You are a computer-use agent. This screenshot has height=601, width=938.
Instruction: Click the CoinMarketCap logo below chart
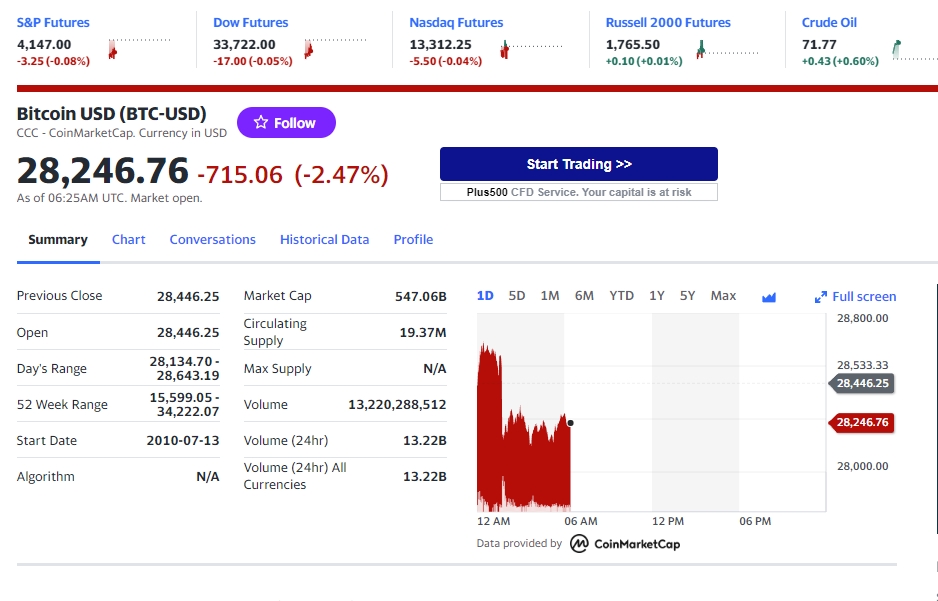pyautogui.click(x=625, y=544)
